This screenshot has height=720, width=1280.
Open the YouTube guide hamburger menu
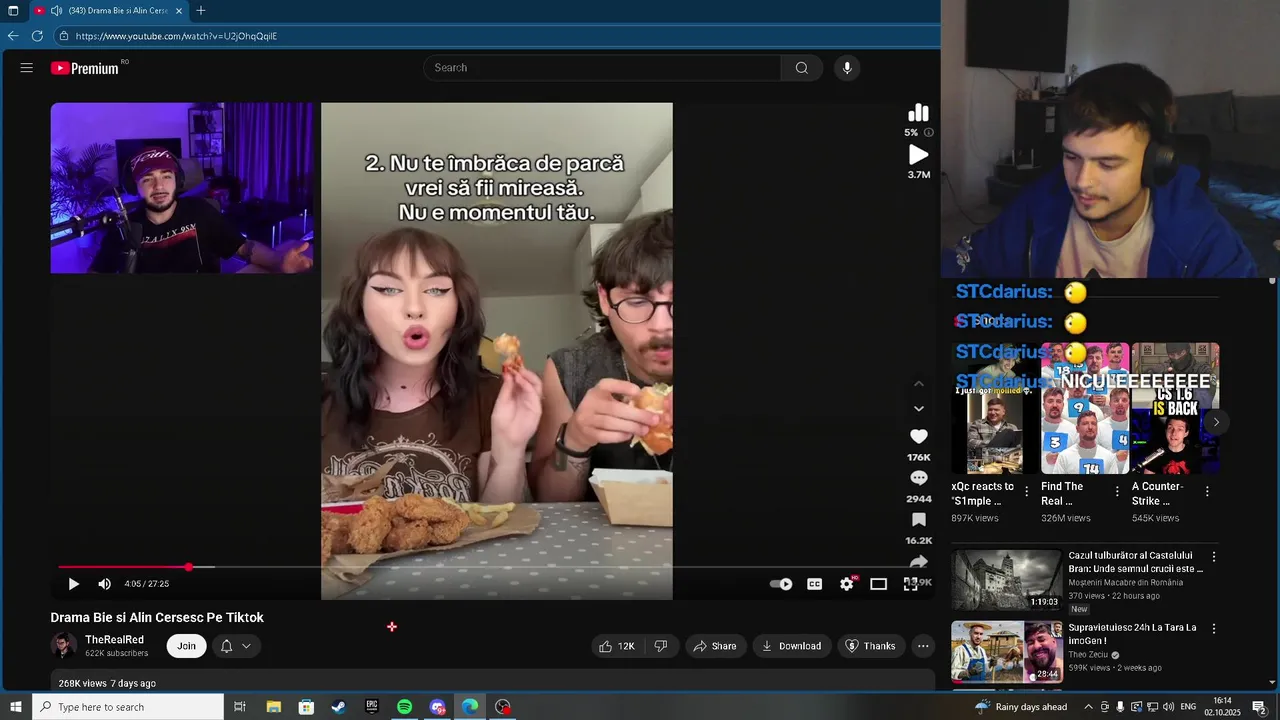click(x=27, y=68)
